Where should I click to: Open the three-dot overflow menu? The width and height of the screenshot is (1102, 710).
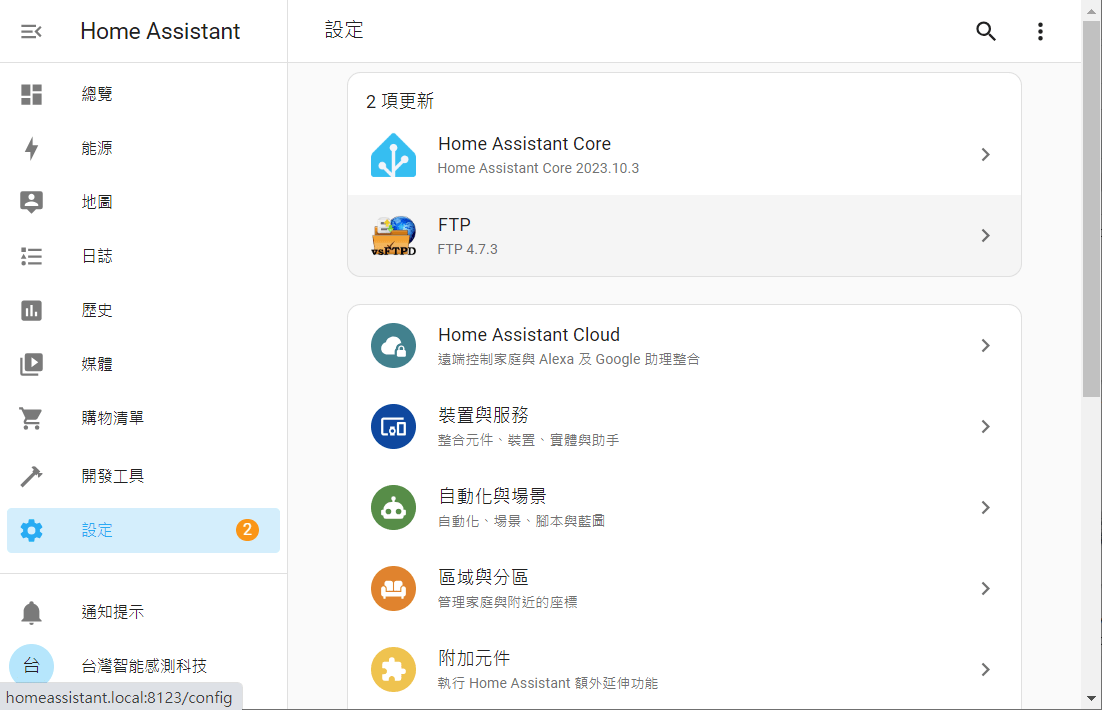pyautogui.click(x=1040, y=31)
